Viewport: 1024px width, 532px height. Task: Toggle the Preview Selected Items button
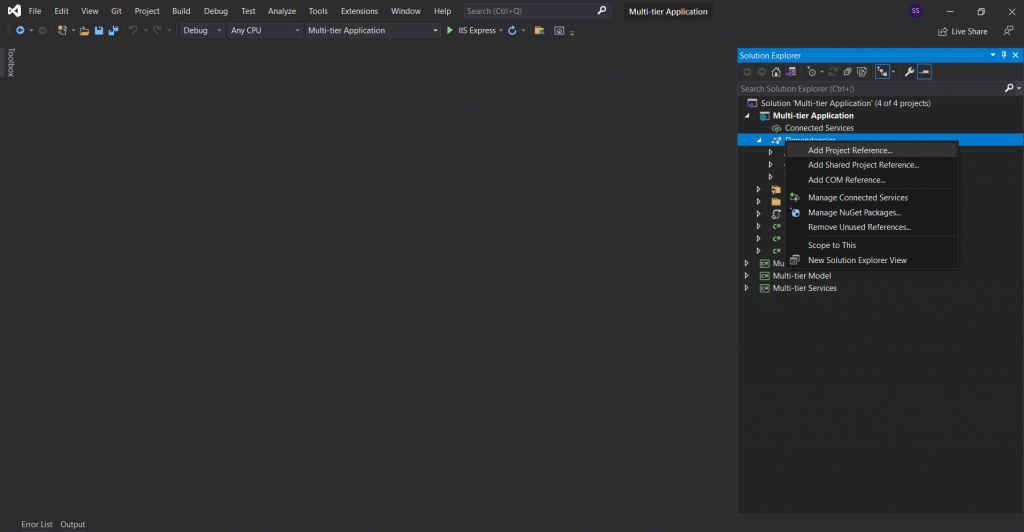click(x=924, y=72)
